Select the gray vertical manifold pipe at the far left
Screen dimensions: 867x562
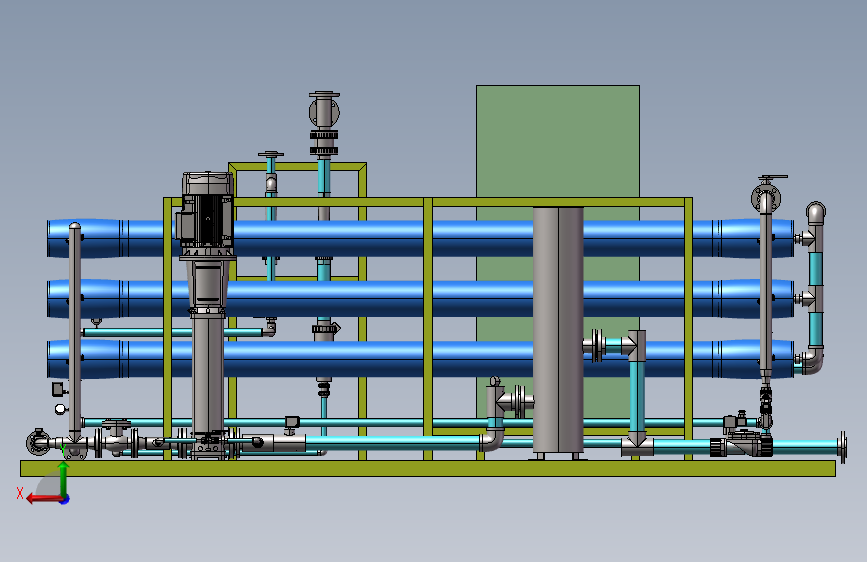(75, 332)
